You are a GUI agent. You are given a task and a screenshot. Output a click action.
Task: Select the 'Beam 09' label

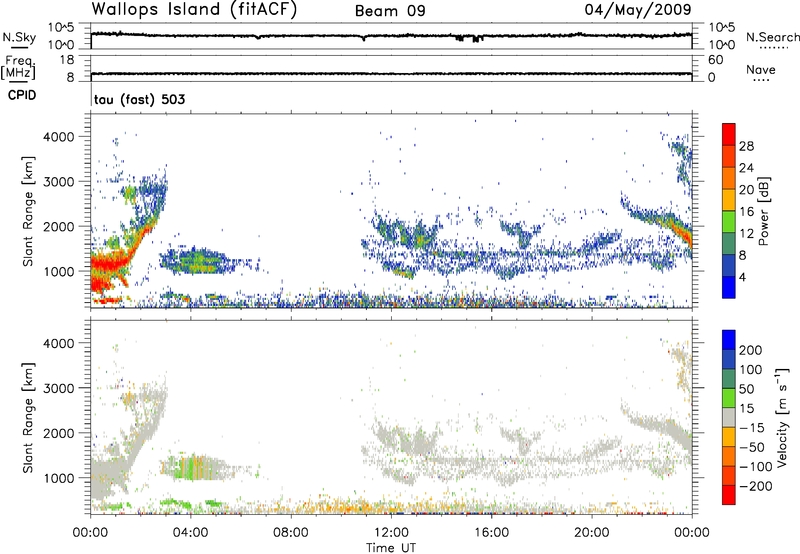coord(390,11)
